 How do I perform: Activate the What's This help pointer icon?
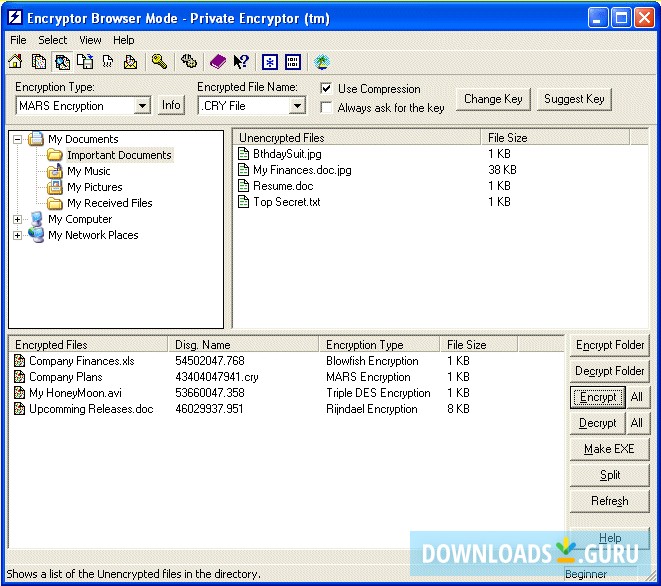[241, 62]
